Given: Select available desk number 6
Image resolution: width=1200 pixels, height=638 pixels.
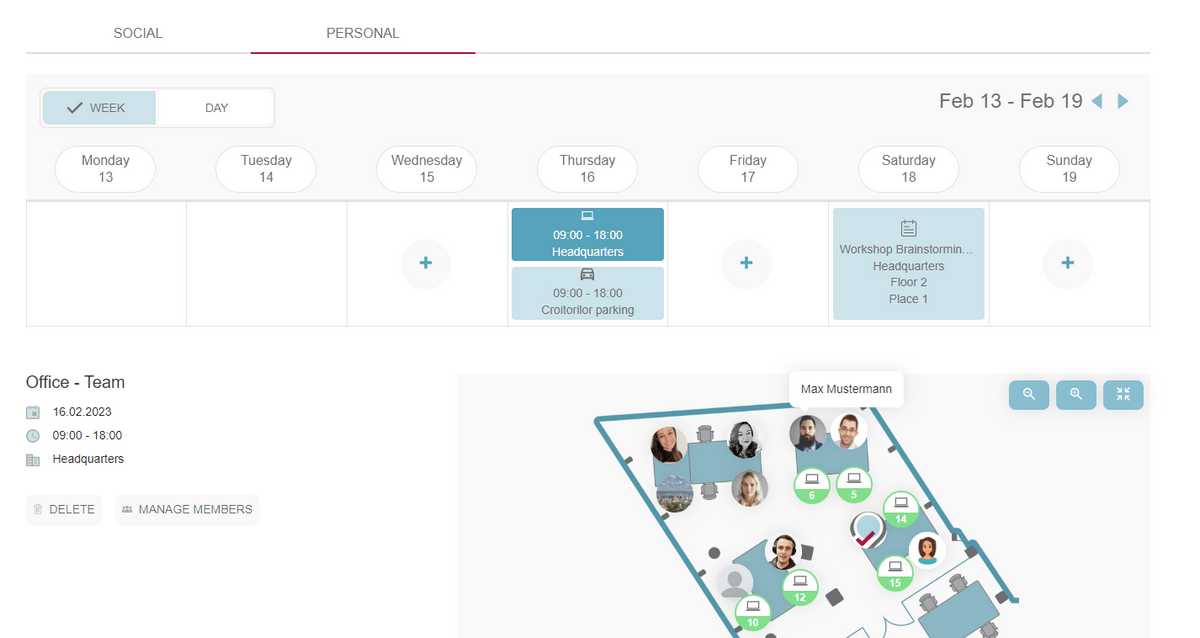Looking at the screenshot, I should click(811, 486).
